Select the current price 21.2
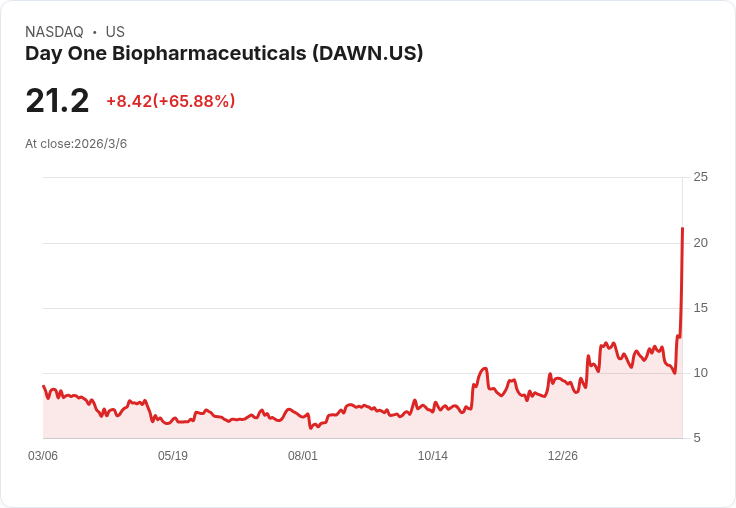This screenshot has width=736, height=508. [57, 101]
